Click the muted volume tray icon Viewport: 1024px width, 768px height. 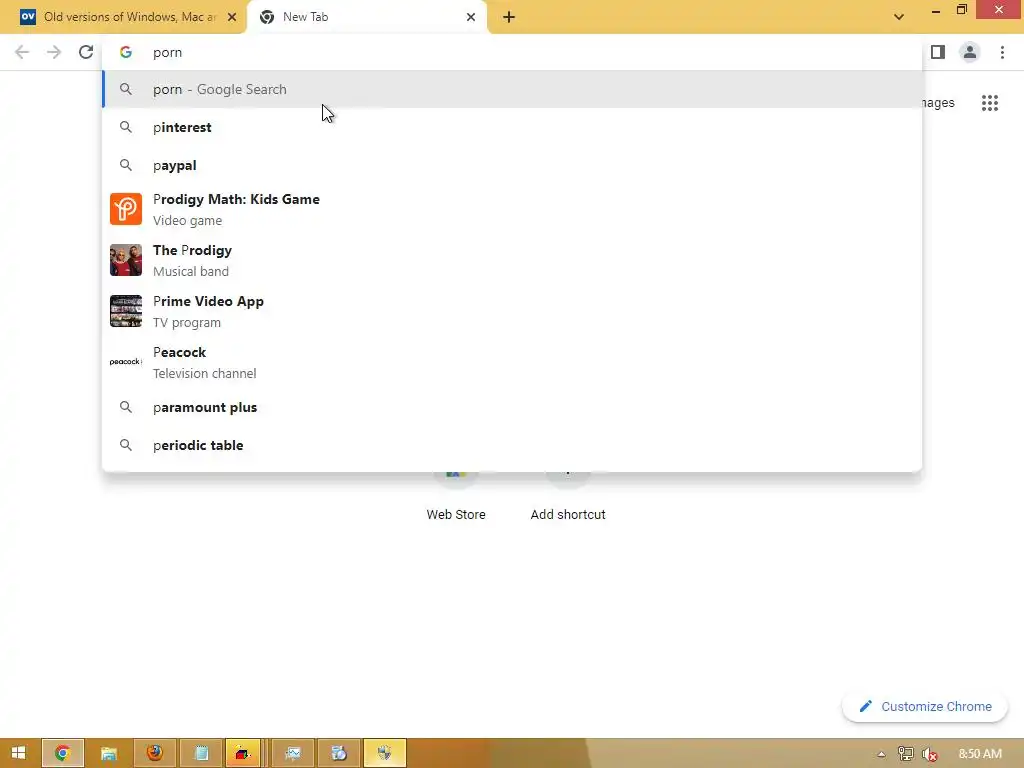tap(929, 754)
